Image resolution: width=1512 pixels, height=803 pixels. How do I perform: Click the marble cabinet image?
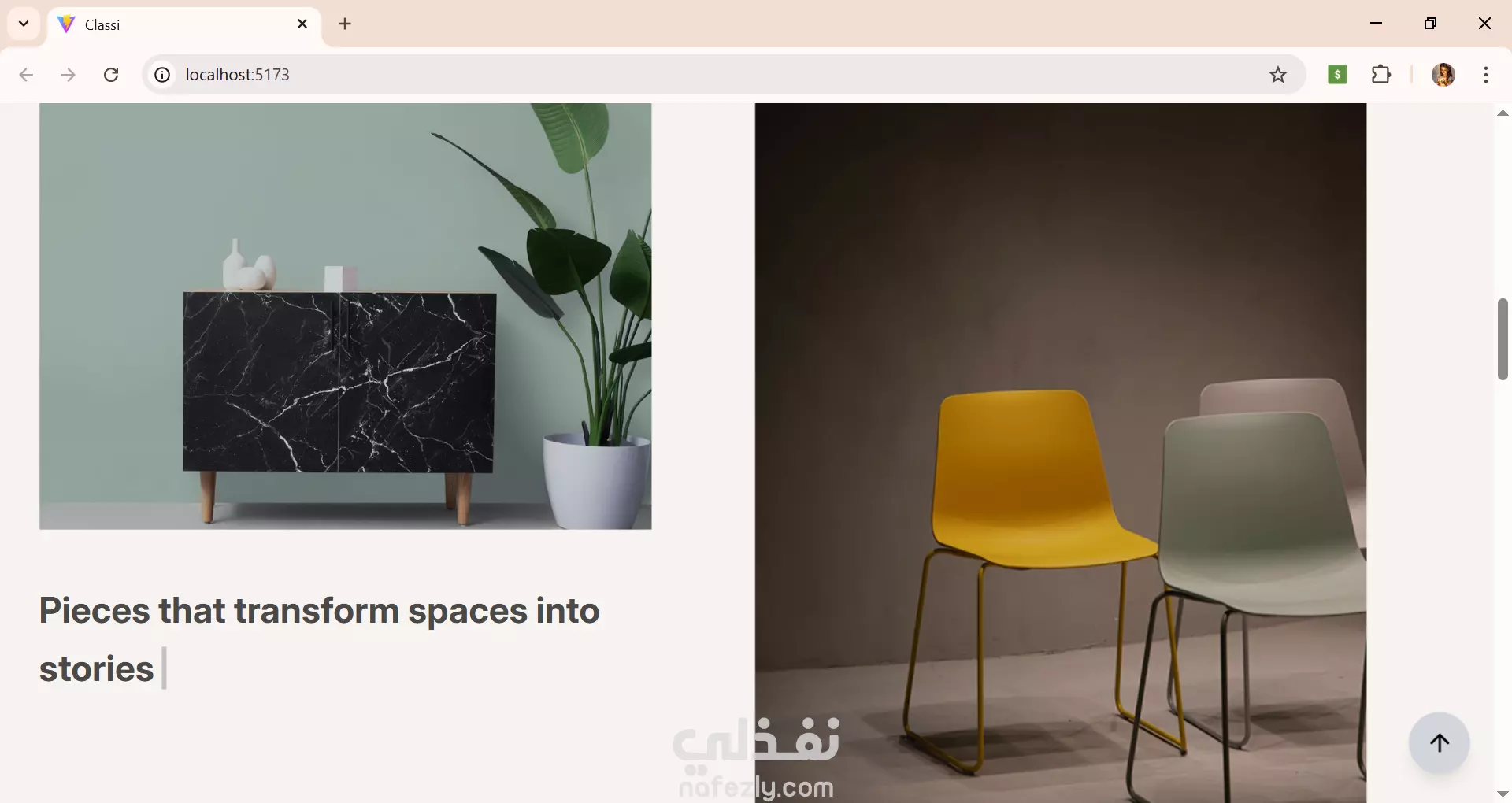[346, 316]
